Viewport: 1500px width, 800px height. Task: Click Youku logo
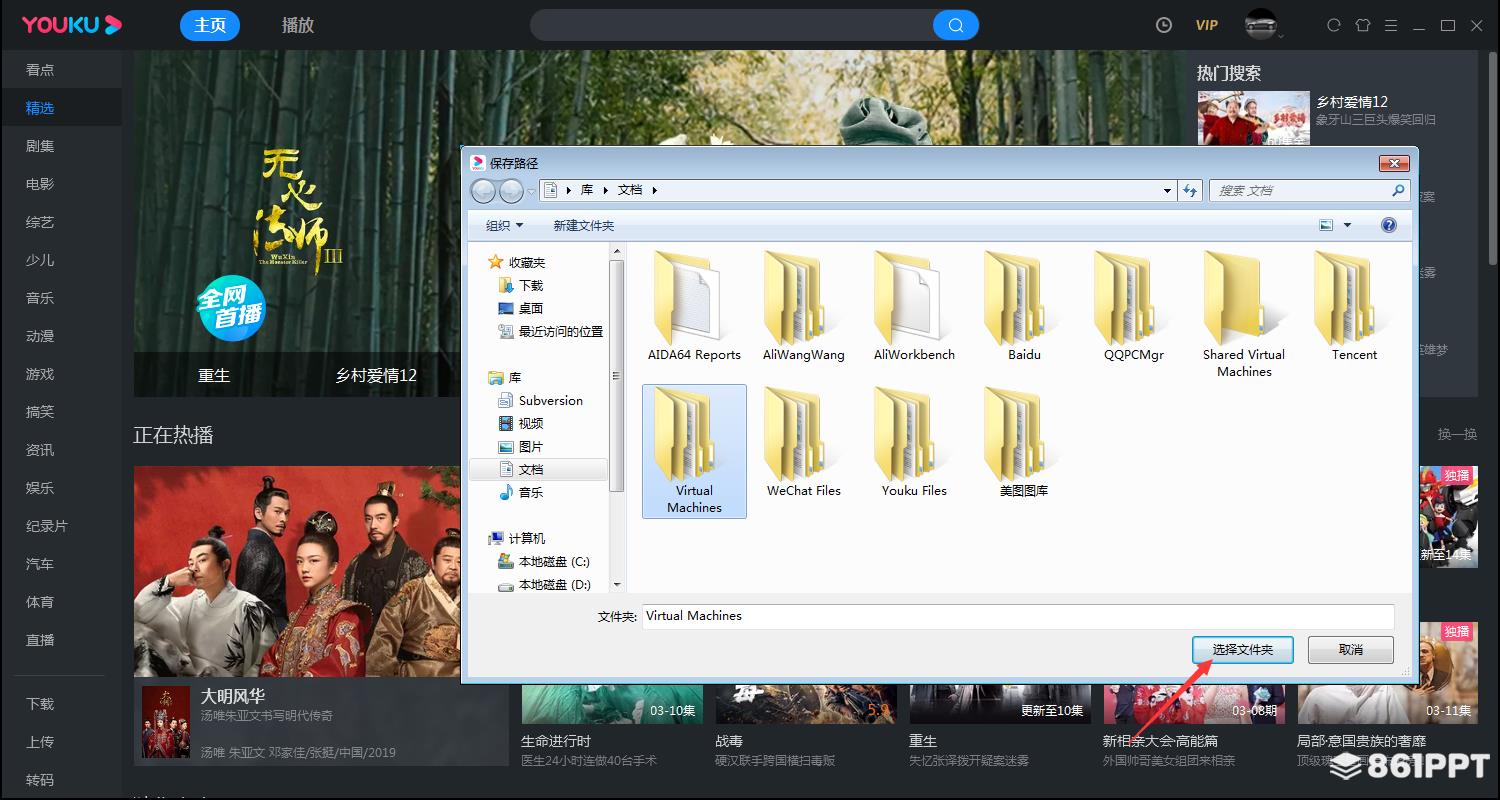[72, 25]
